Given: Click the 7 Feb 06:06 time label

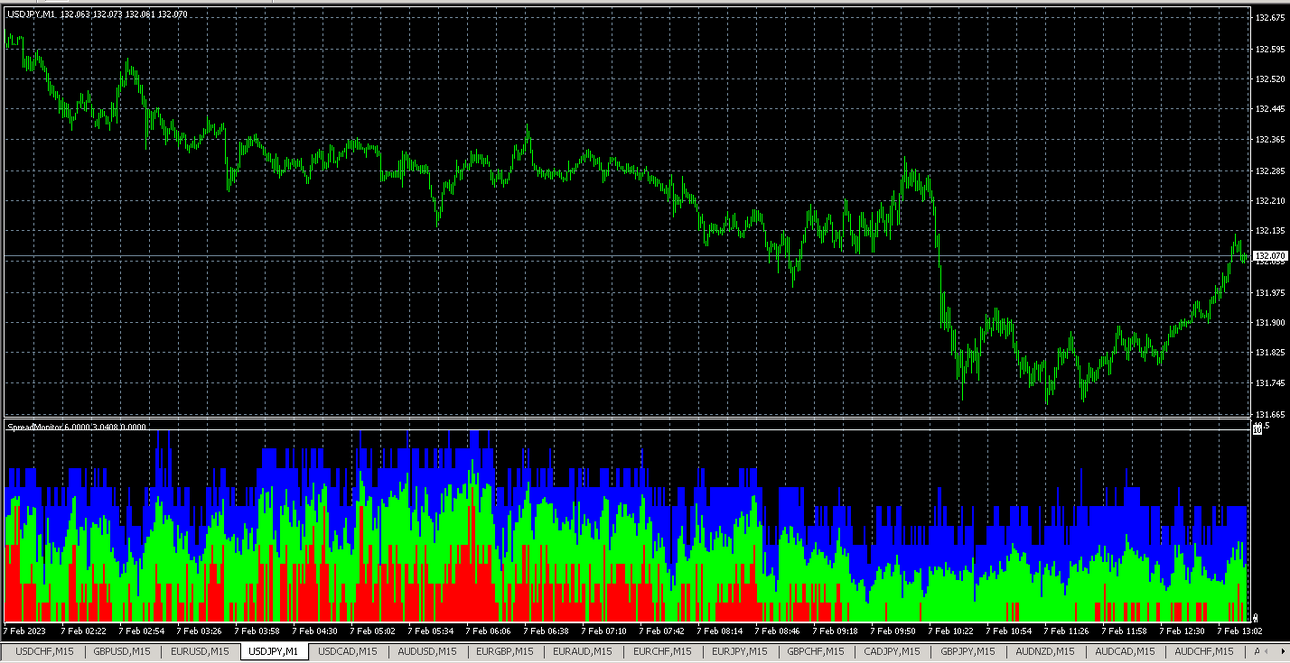Looking at the screenshot, I should (489, 631).
